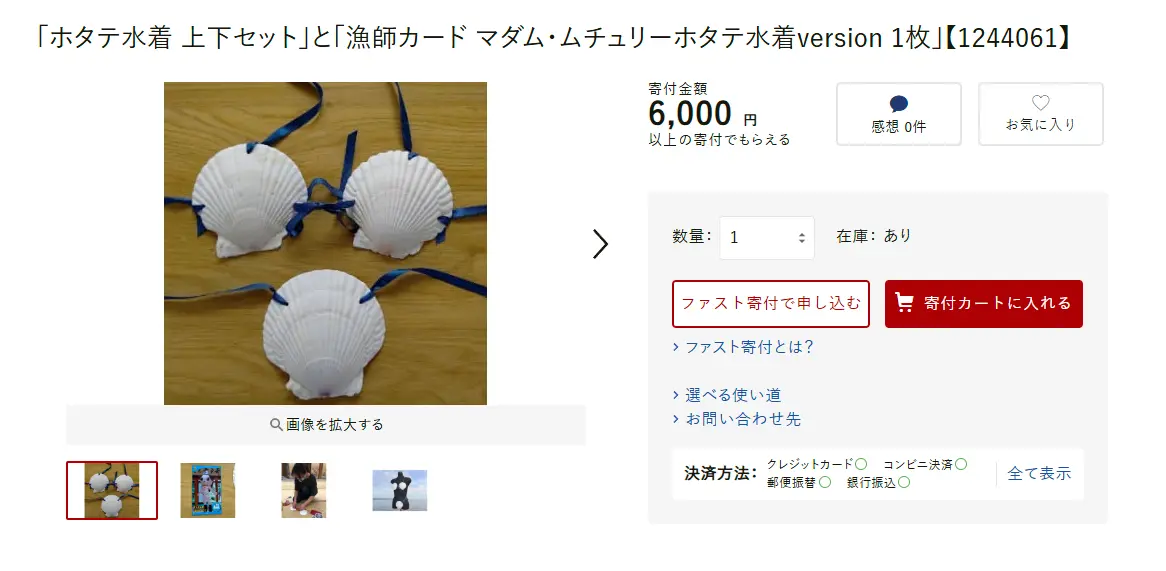Screen dimensions: 1166x571
Task: Add to cart 寄付カートに入れる
Action: pos(984,303)
